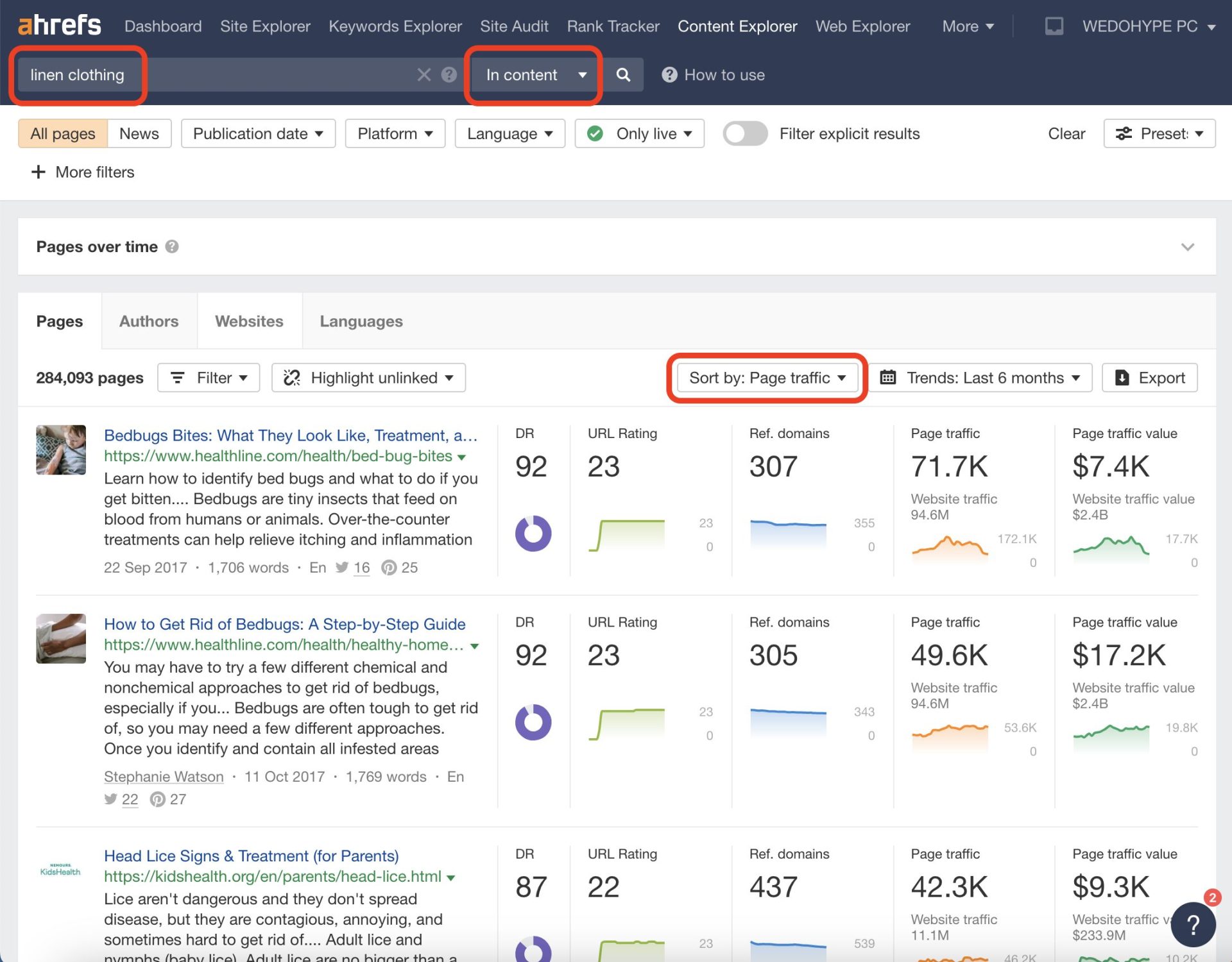Open the Platform filter dropdown
This screenshot has width=1232, height=962.
coord(395,133)
